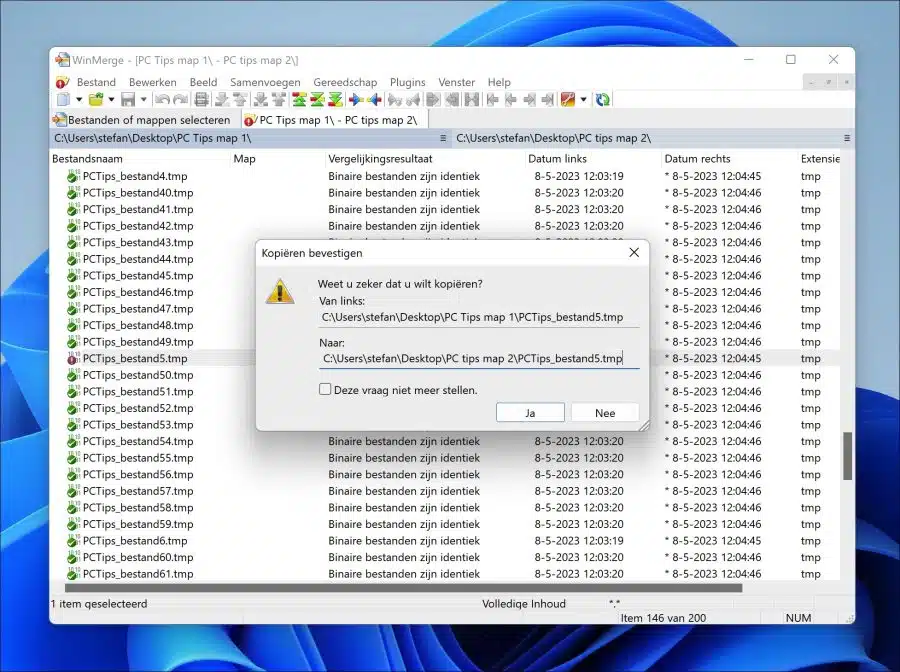Click the blue Copy Left arrow icon
Screen dimensions: 900x672
coord(375,100)
